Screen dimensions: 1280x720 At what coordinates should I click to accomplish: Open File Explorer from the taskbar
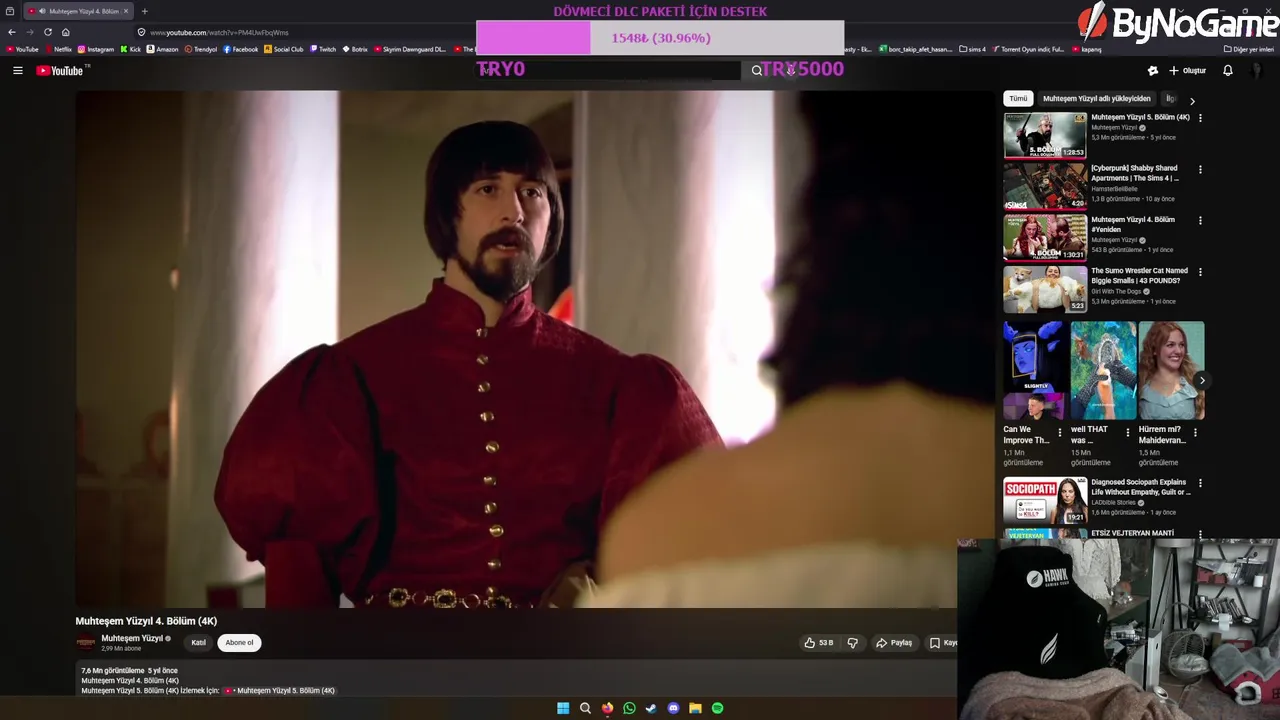[695, 708]
